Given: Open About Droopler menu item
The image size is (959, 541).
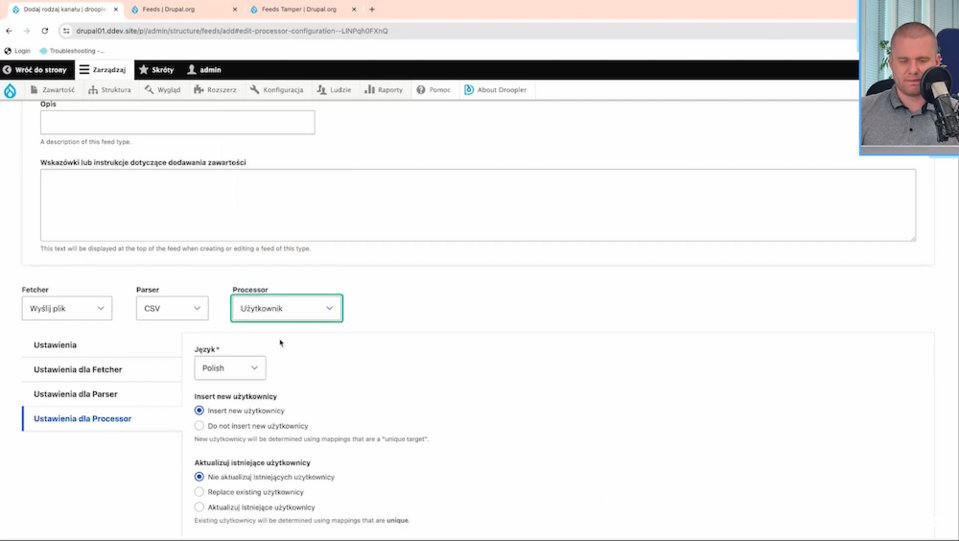Looking at the screenshot, I should (x=495, y=90).
